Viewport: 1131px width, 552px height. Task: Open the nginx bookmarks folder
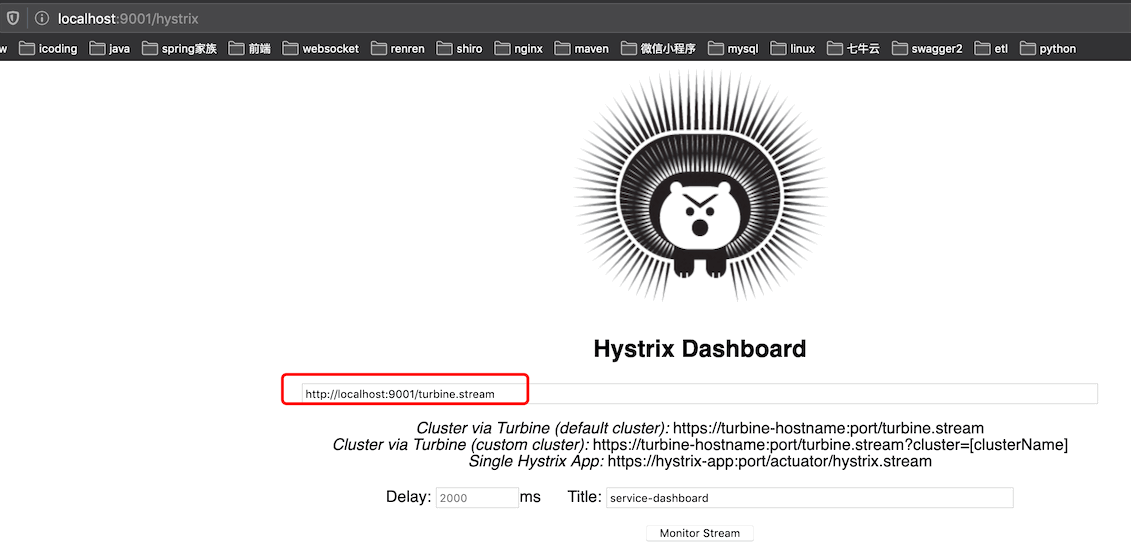519,48
